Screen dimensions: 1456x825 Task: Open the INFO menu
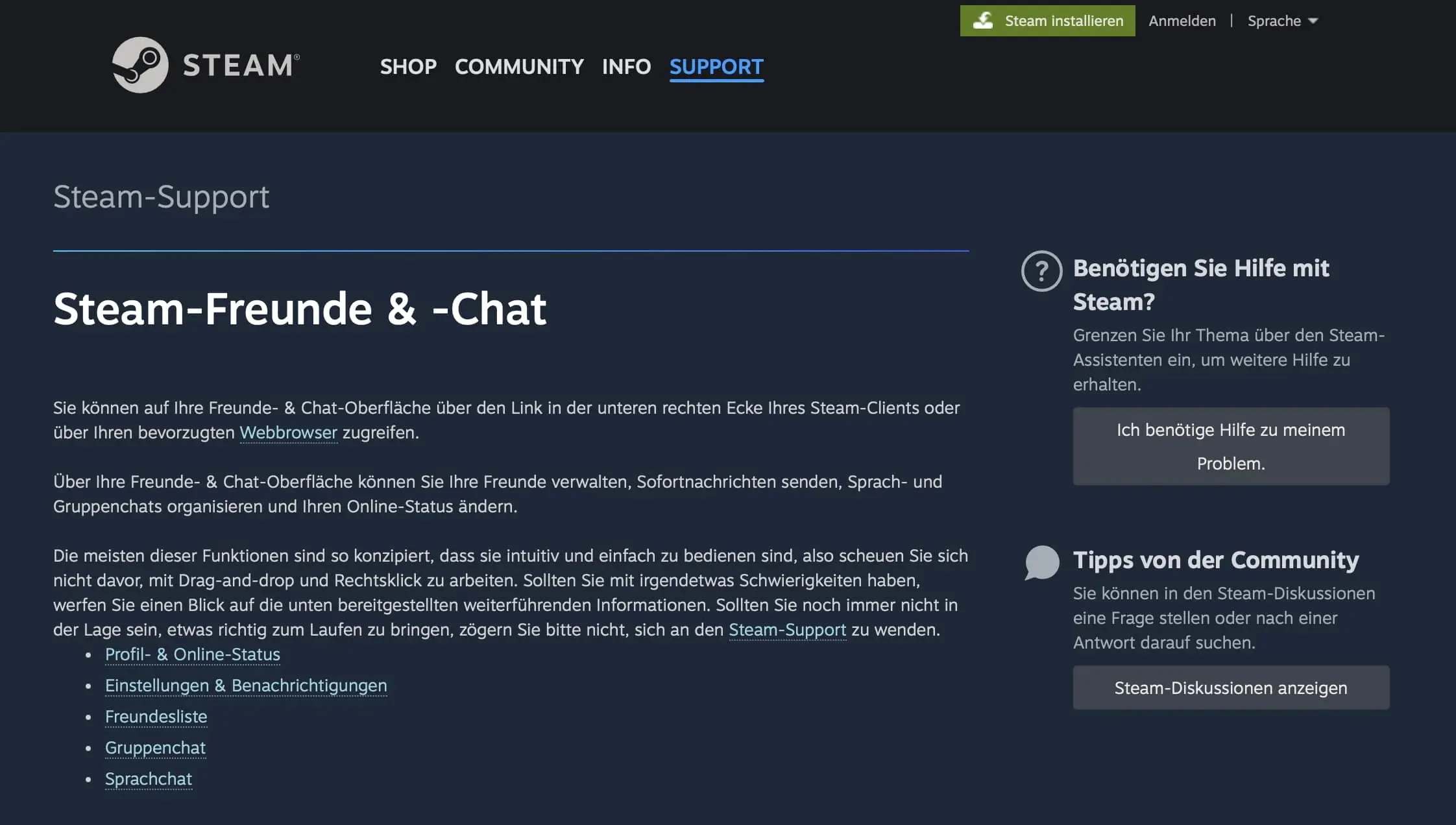[x=626, y=67]
